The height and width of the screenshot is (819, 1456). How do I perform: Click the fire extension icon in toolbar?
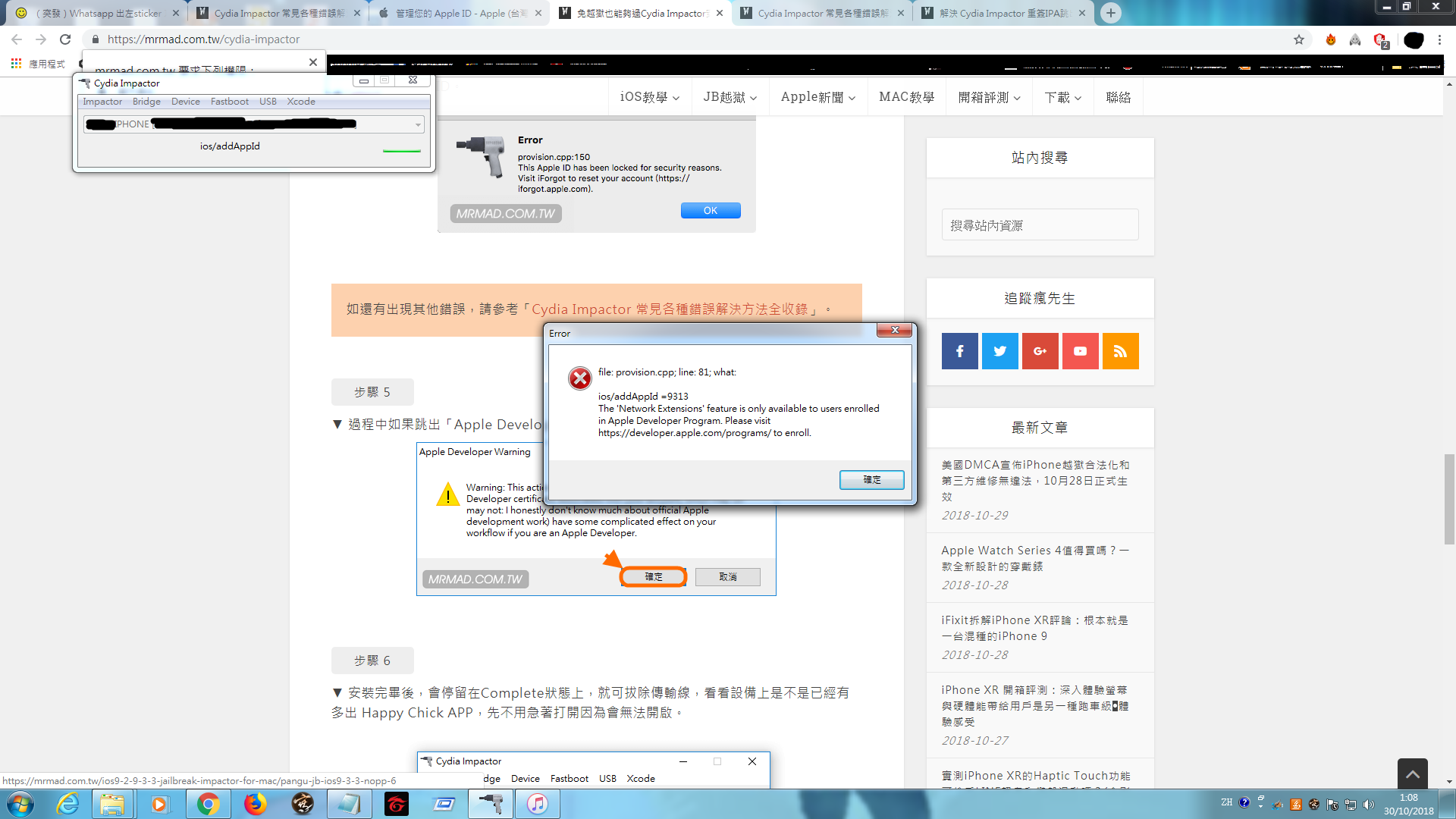(x=1330, y=39)
